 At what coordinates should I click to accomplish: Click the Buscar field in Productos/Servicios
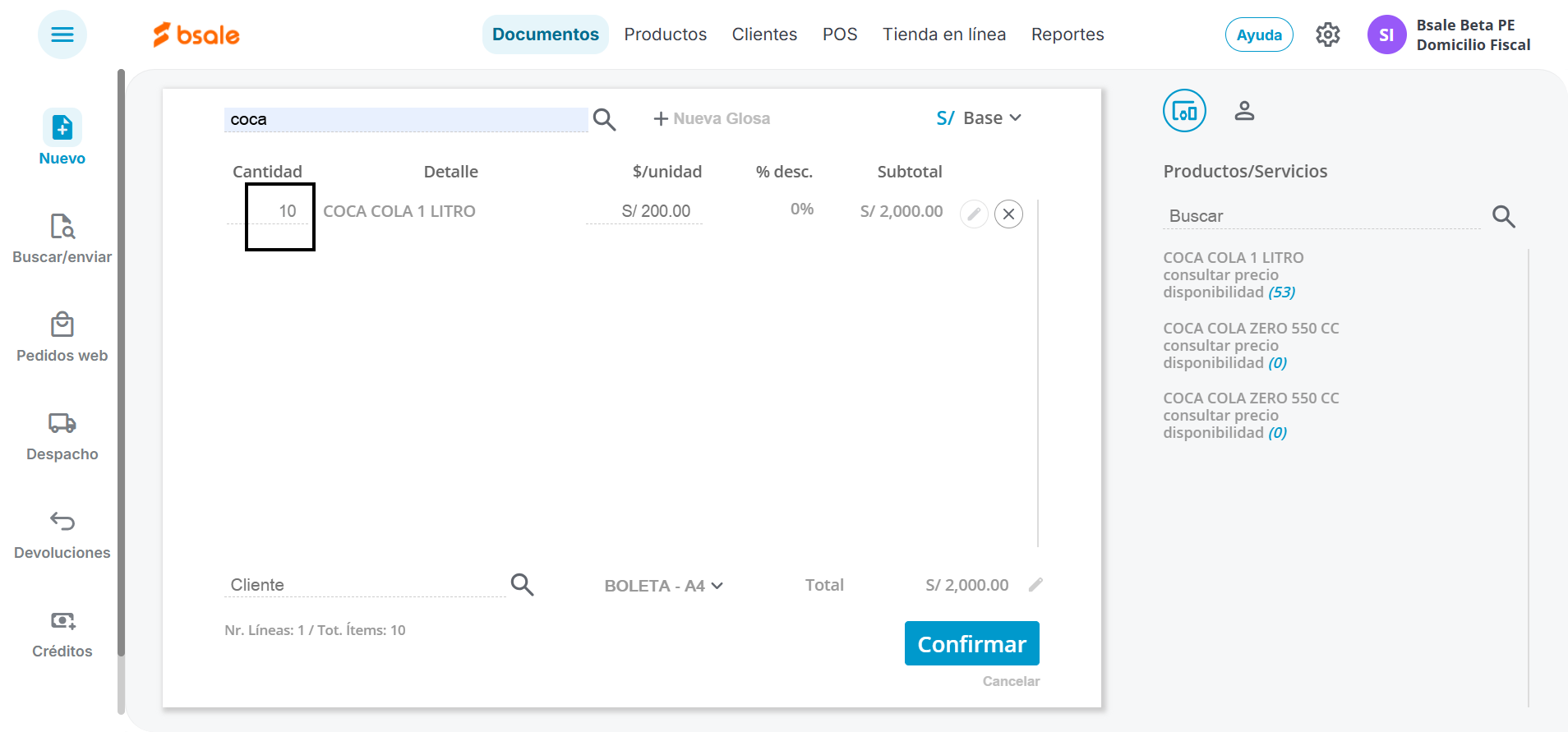[x=1321, y=216]
